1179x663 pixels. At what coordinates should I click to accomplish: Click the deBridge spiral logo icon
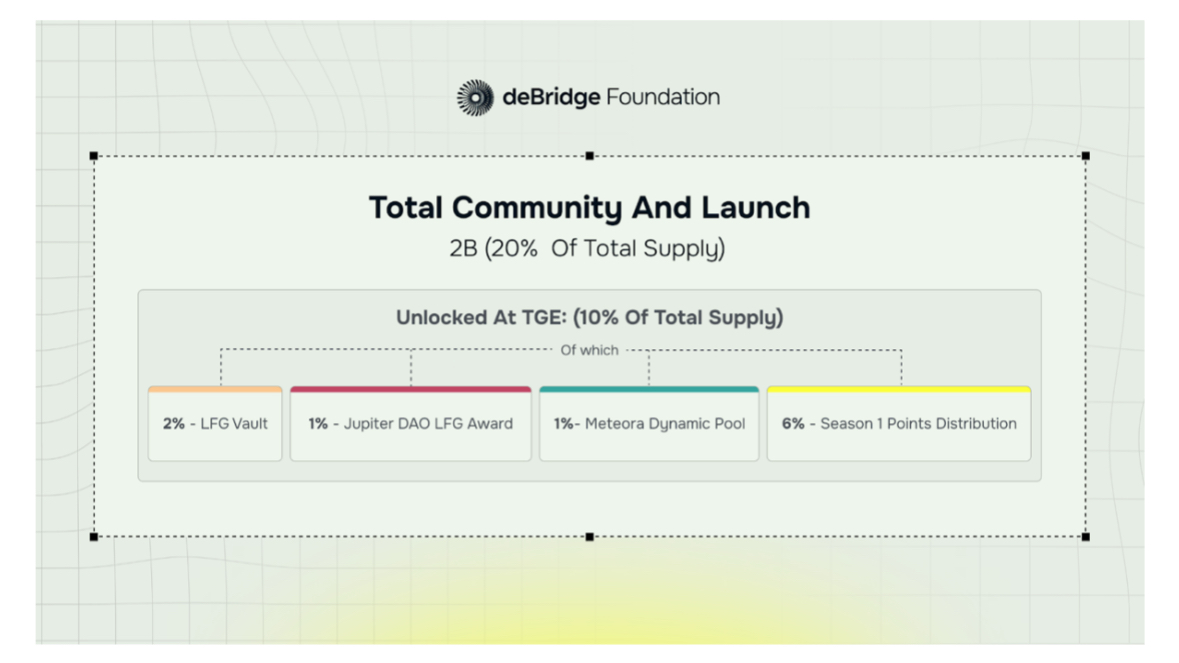(475, 98)
